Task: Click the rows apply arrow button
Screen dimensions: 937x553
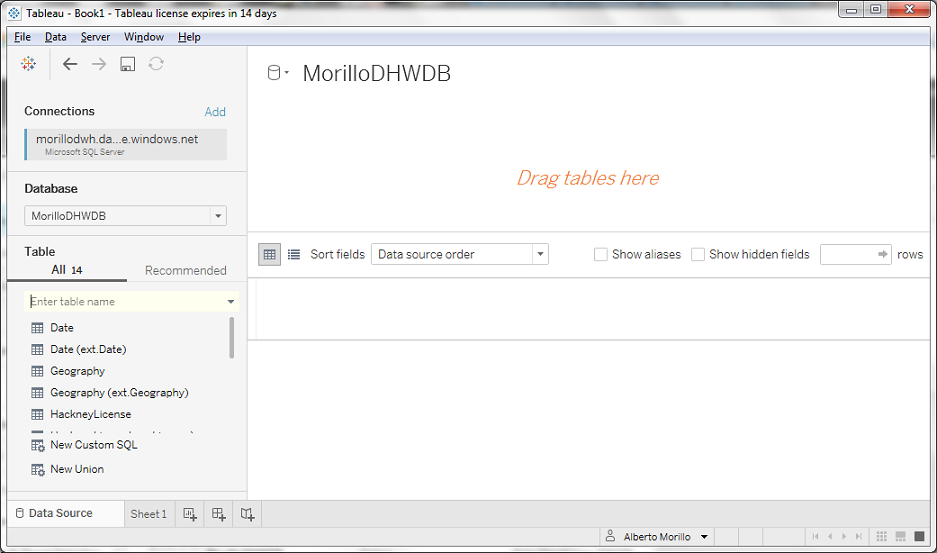Action: pos(883,255)
